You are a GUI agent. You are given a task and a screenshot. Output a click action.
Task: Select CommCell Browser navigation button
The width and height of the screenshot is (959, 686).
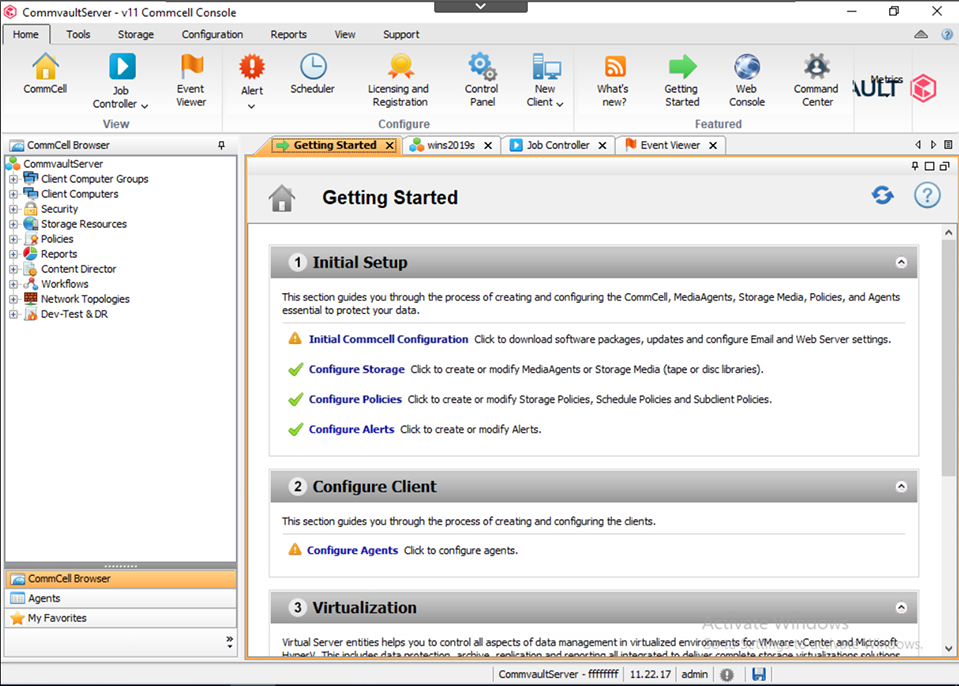pyautogui.click(x=120, y=578)
